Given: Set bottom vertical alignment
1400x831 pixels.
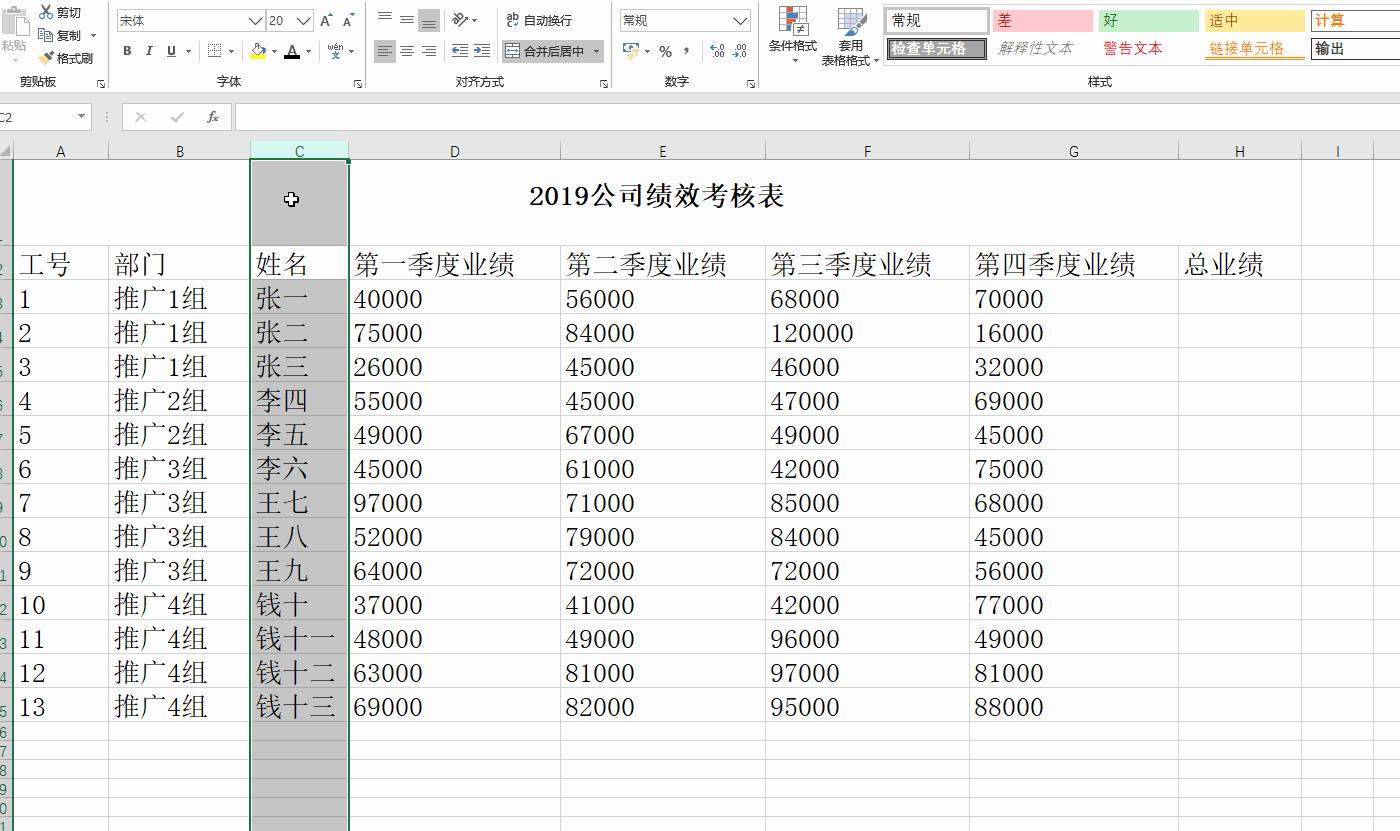Looking at the screenshot, I should [x=429, y=20].
